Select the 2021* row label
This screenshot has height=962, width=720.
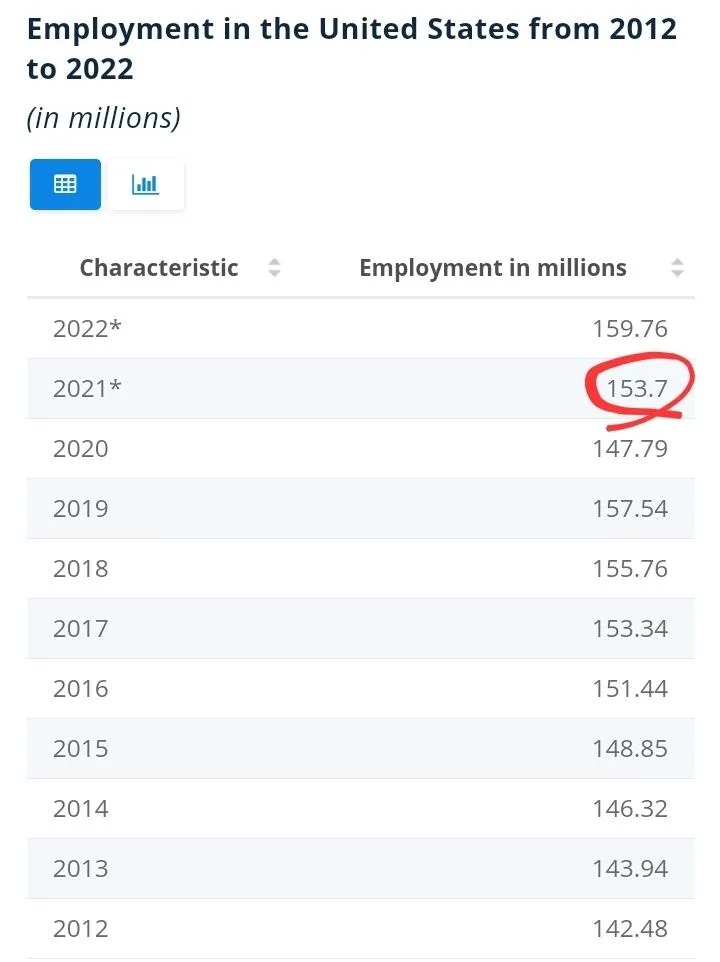(87, 389)
